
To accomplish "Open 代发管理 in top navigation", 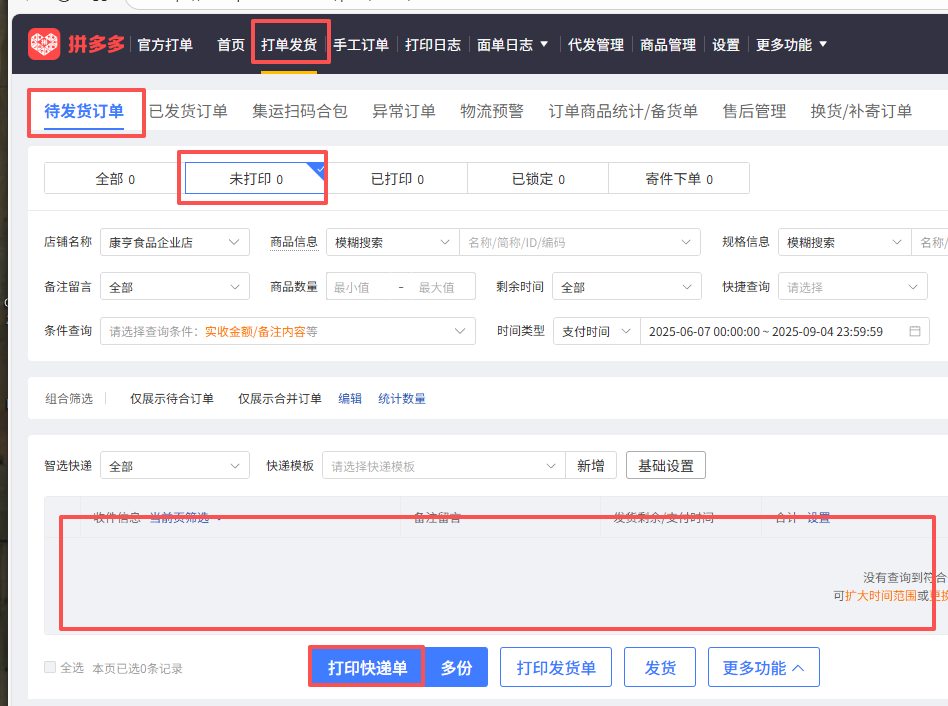I will point(596,45).
